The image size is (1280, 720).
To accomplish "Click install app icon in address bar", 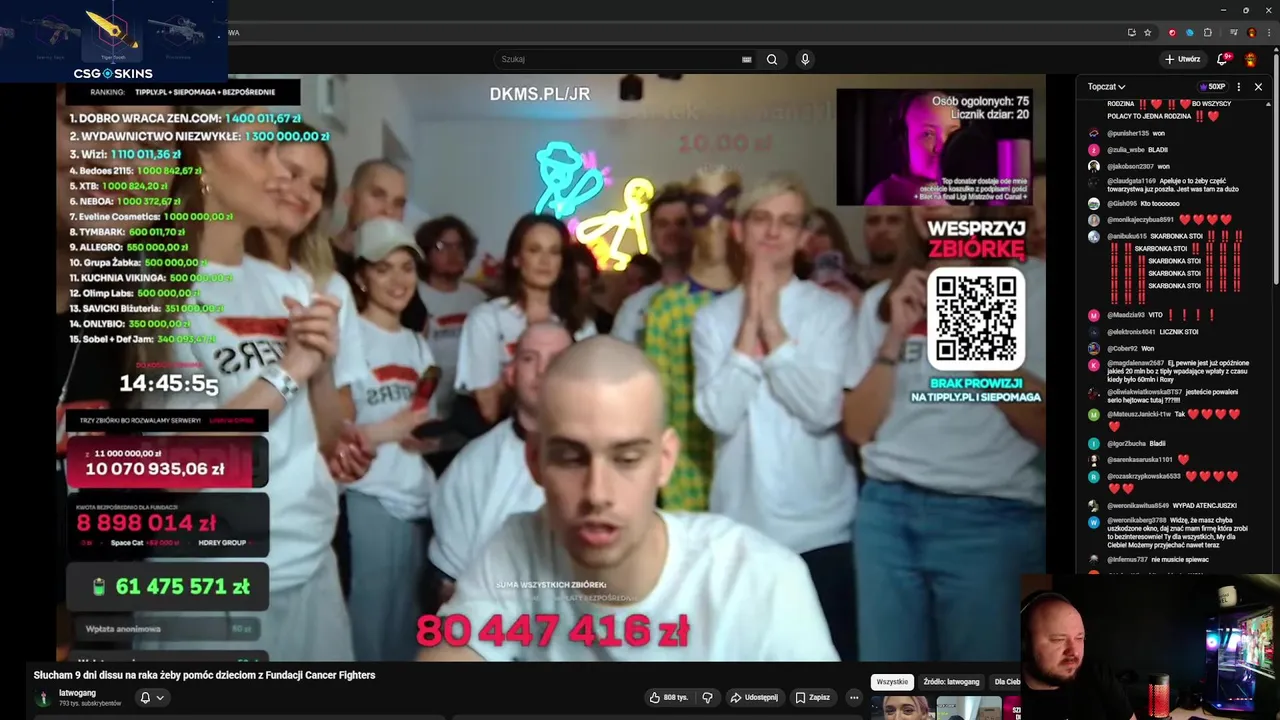I will click(x=1131, y=32).
